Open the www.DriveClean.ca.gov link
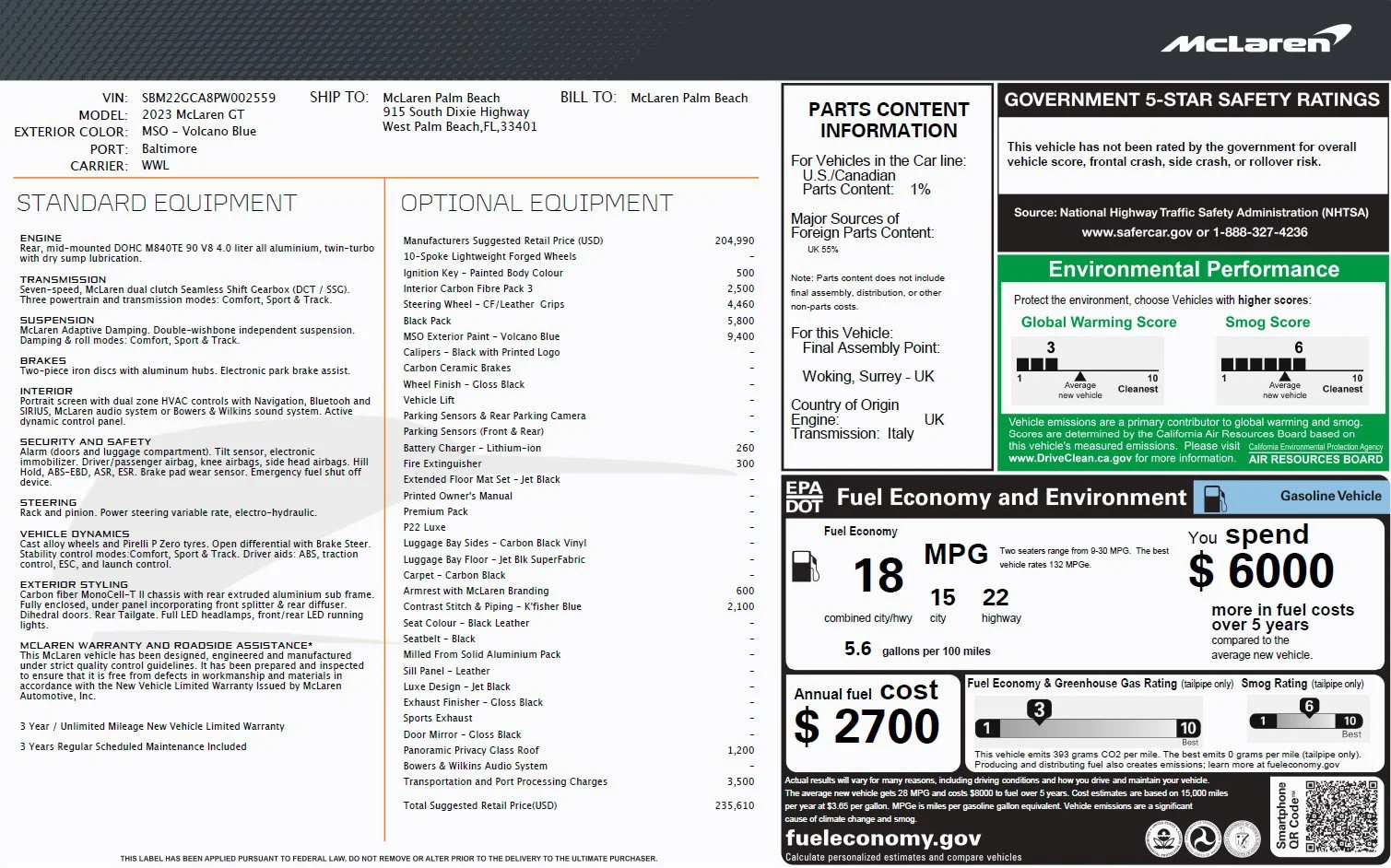1391x868 pixels. [x=1069, y=458]
